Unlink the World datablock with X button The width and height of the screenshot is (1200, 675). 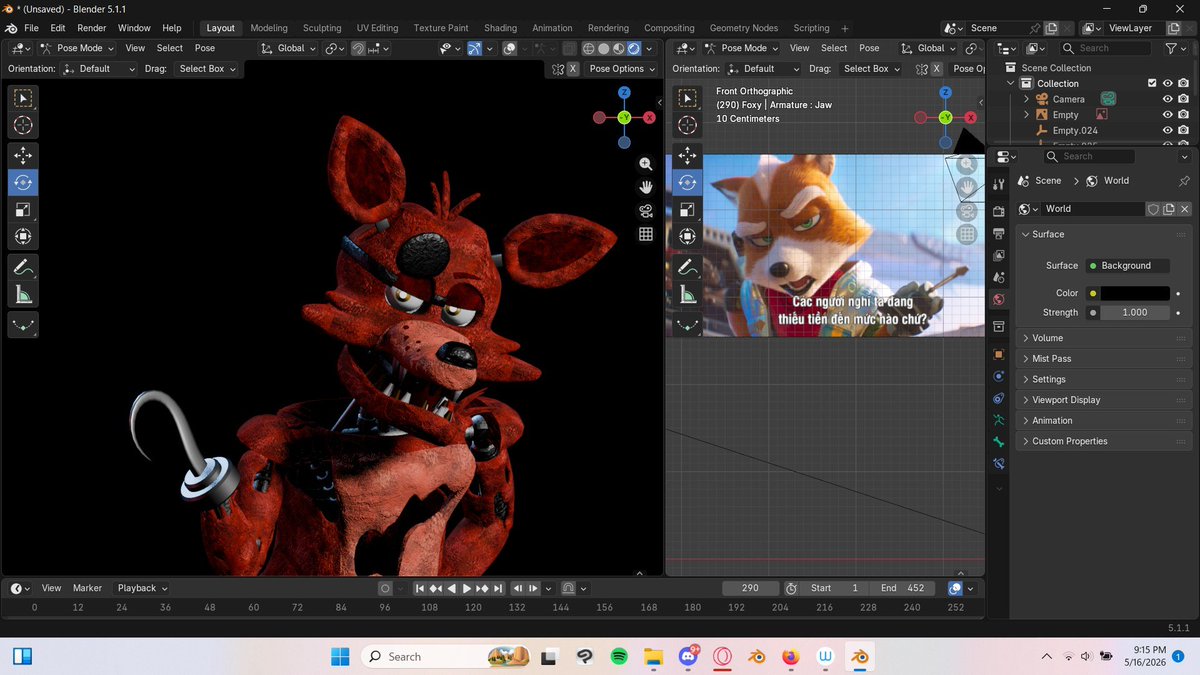(1185, 209)
